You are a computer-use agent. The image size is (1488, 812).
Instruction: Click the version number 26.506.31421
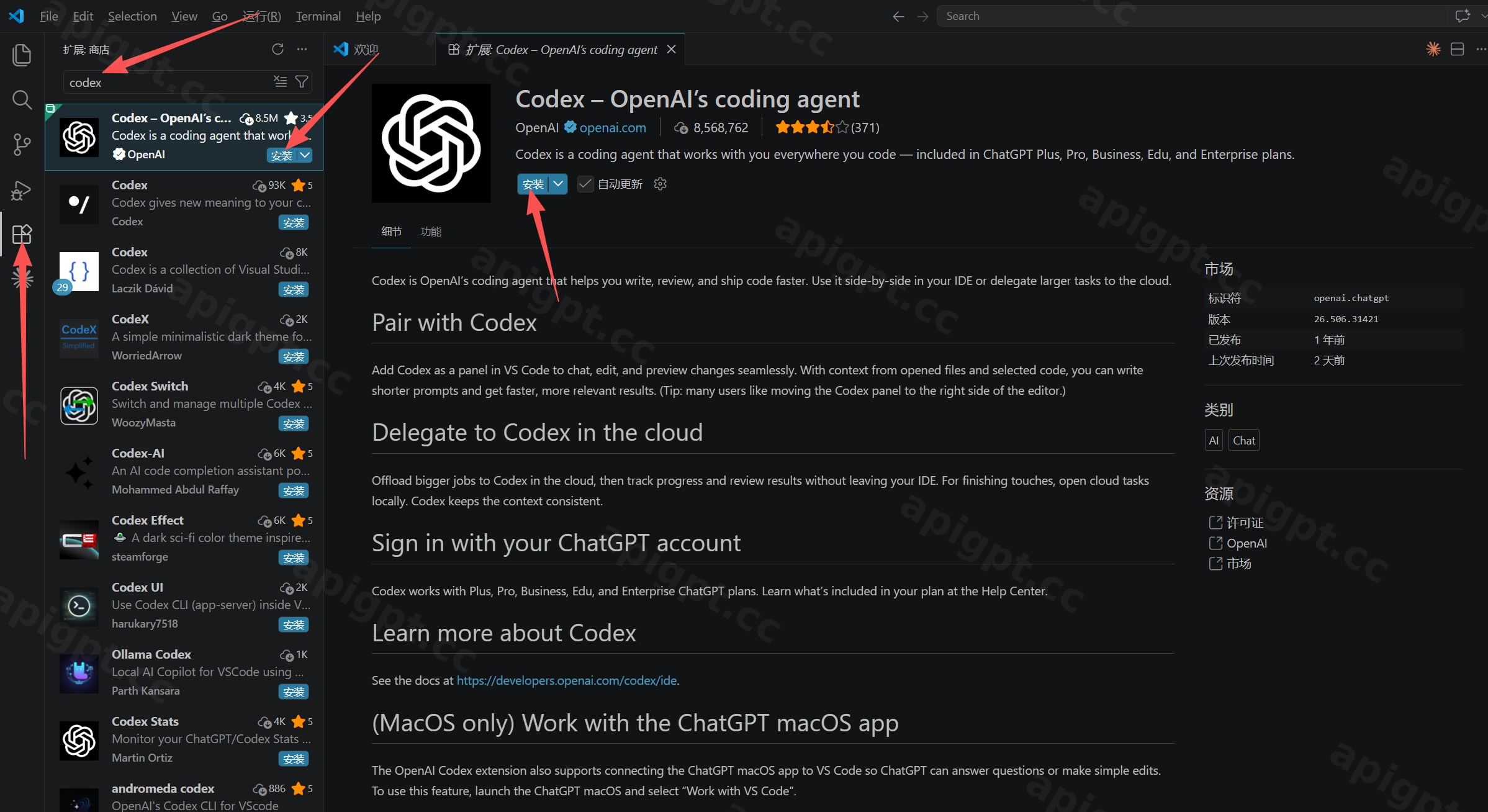tap(1346, 319)
